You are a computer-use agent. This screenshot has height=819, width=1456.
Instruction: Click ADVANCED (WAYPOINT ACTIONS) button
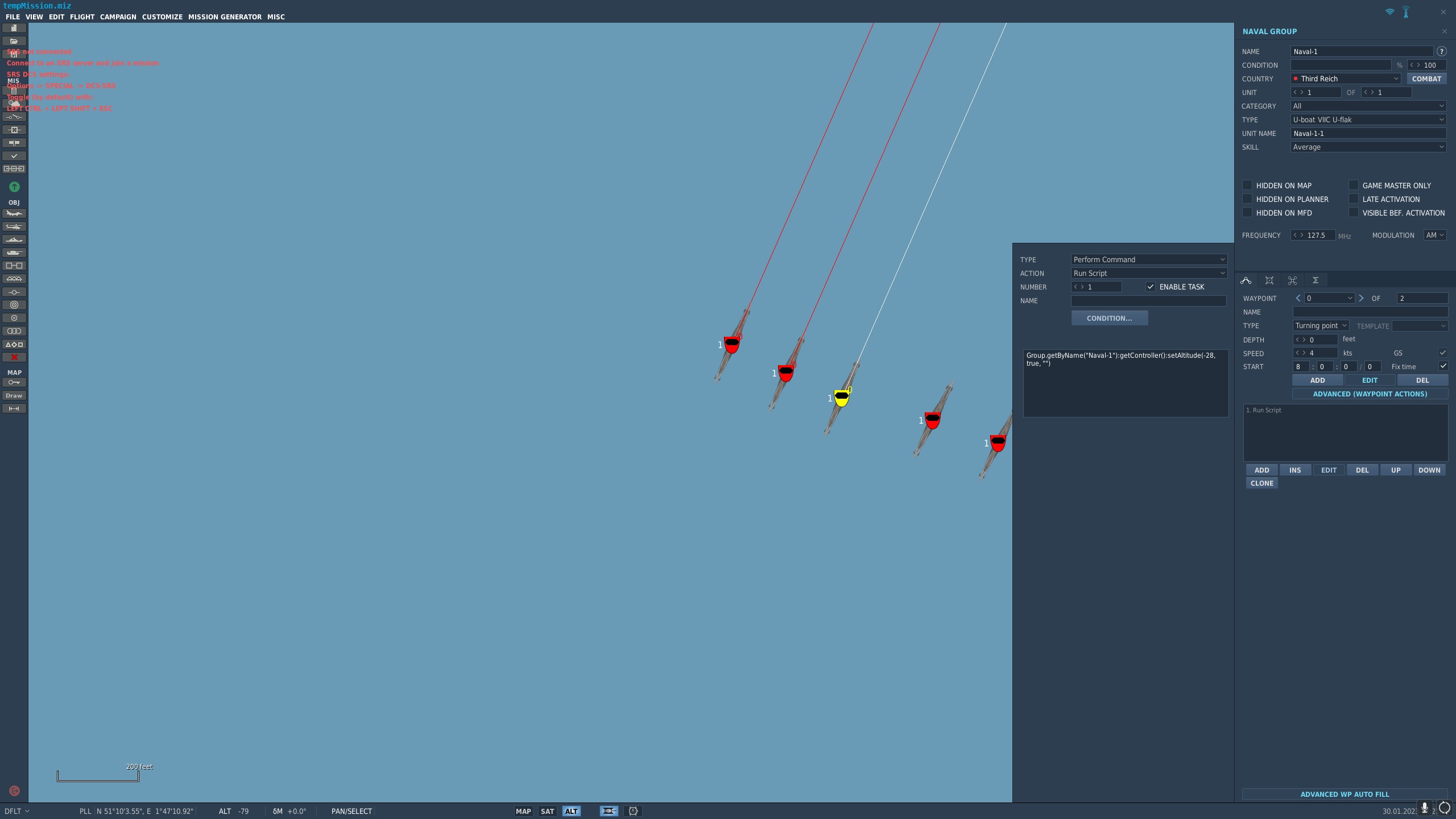coord(1370,394)
